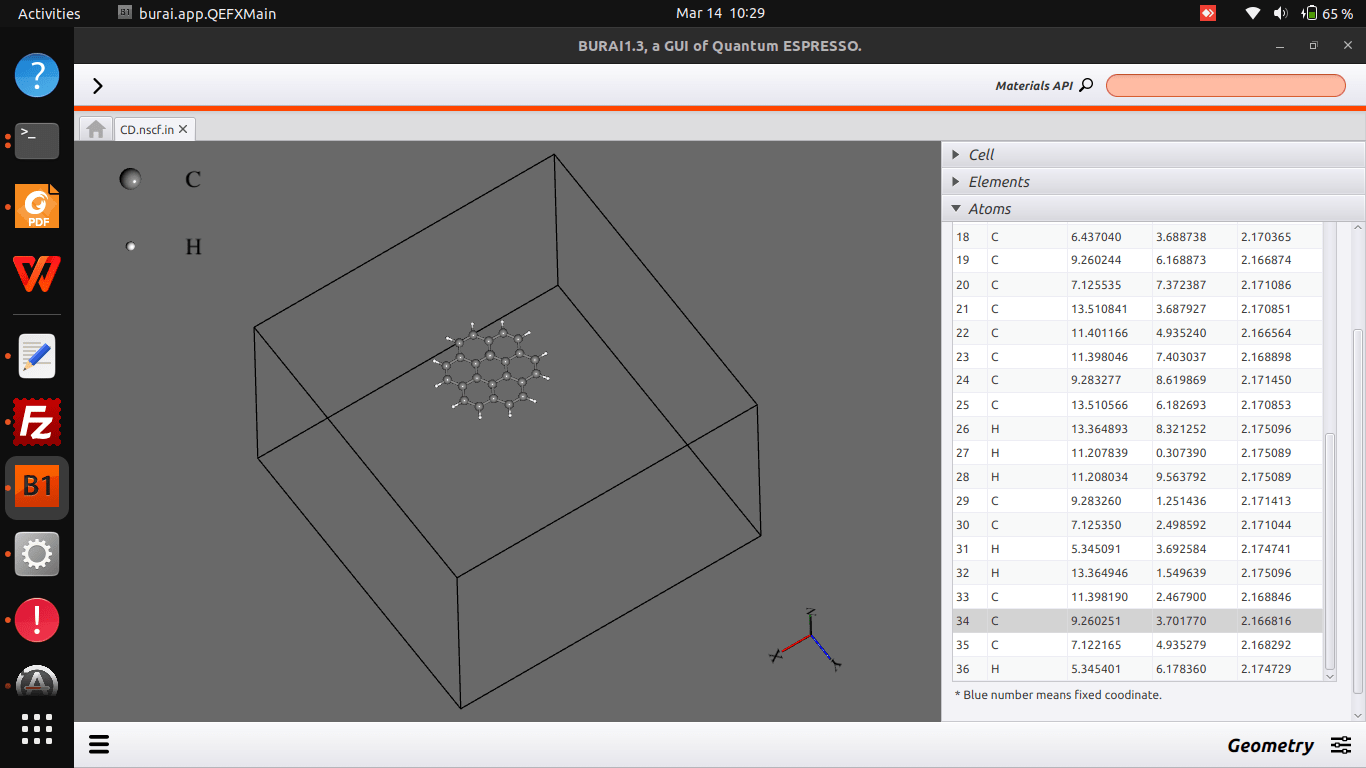
Task: Click inside the Materials API search field
Action: pos(1224,85)
